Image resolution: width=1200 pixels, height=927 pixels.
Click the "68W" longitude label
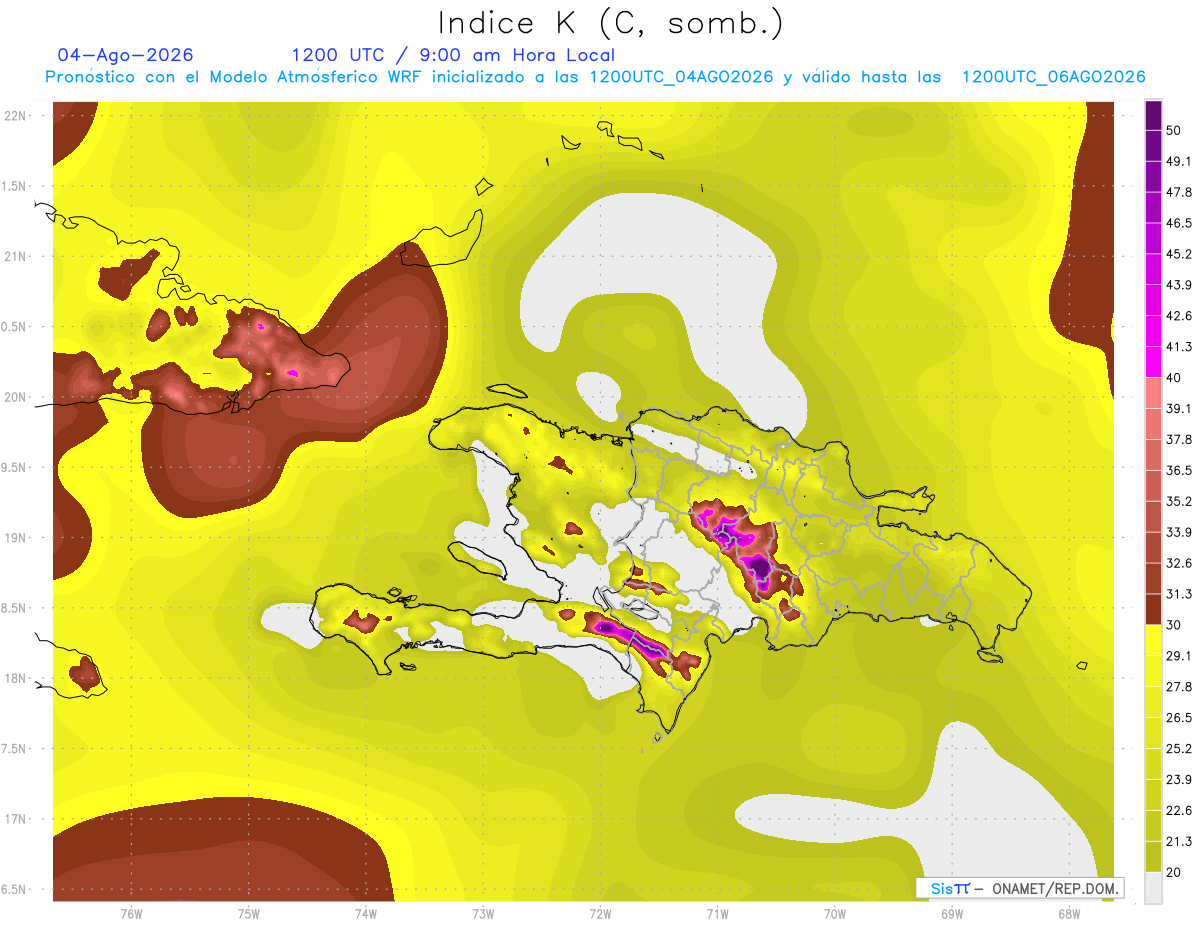(x=1069, y=914)
